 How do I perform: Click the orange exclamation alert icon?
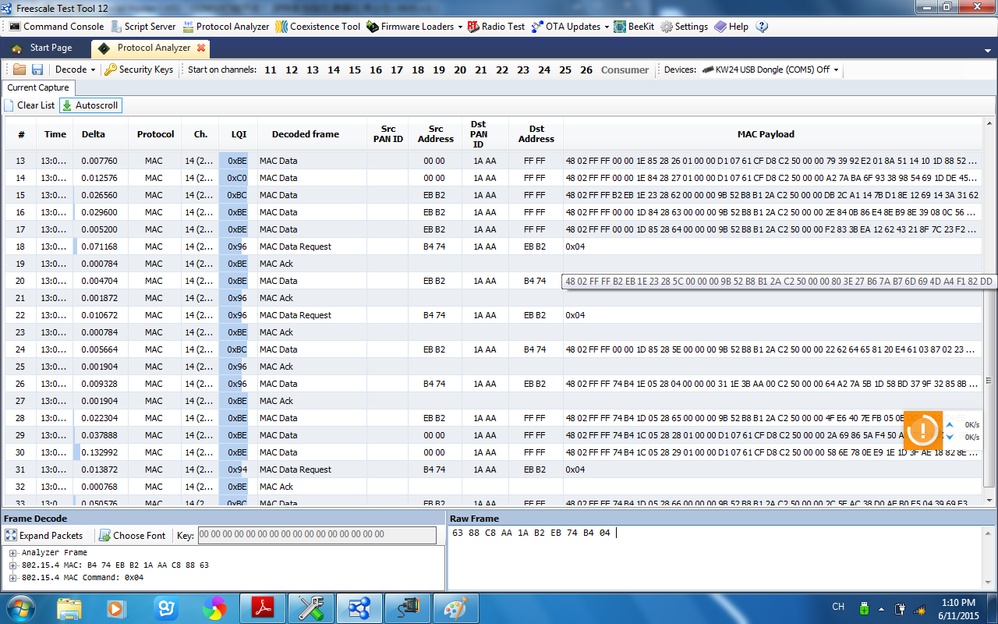coord(922,430)
